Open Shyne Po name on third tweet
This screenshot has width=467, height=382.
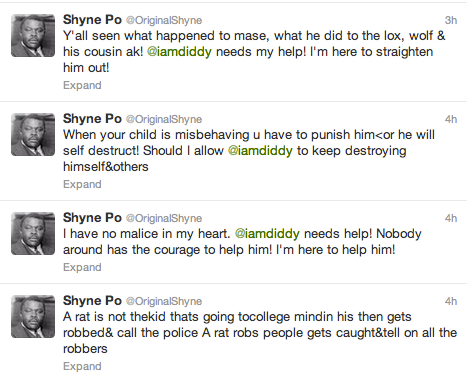point(92,218)
